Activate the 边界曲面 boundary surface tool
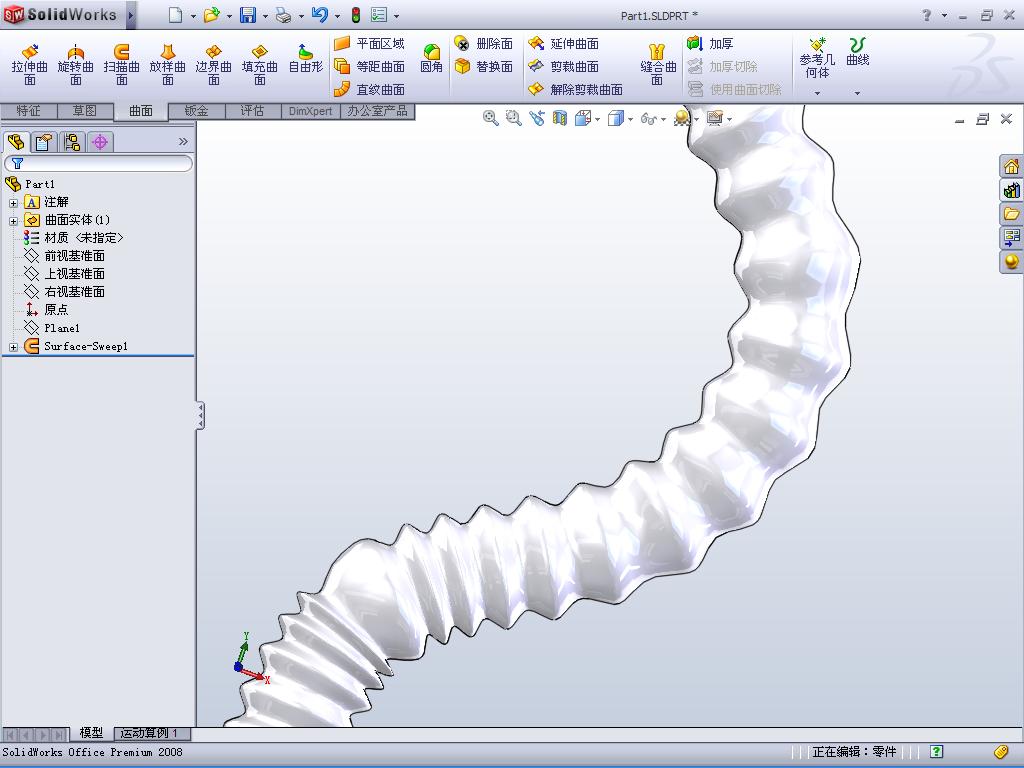 (214, 64)
